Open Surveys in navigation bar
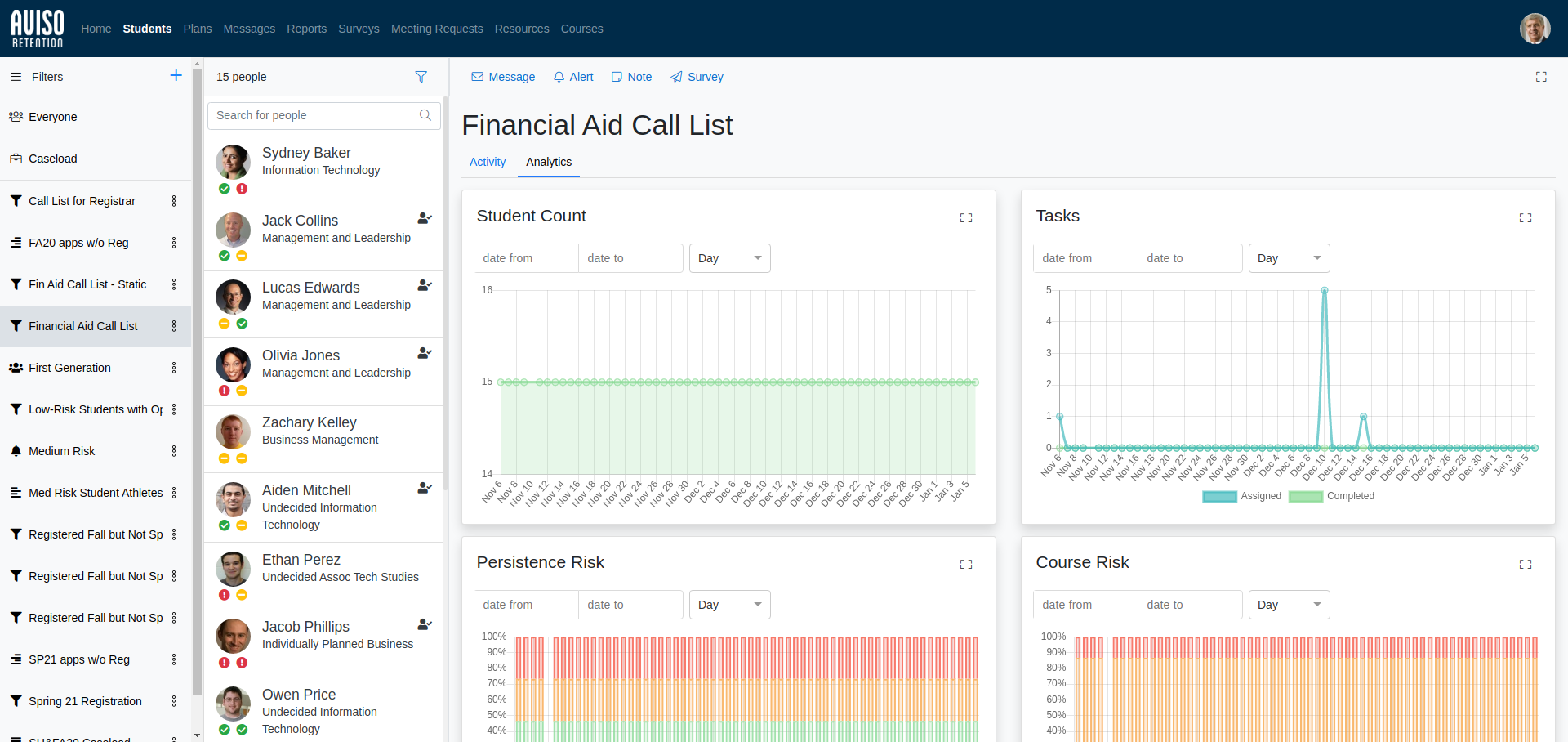The image size is (1568, 742). (x=359, y=29)
